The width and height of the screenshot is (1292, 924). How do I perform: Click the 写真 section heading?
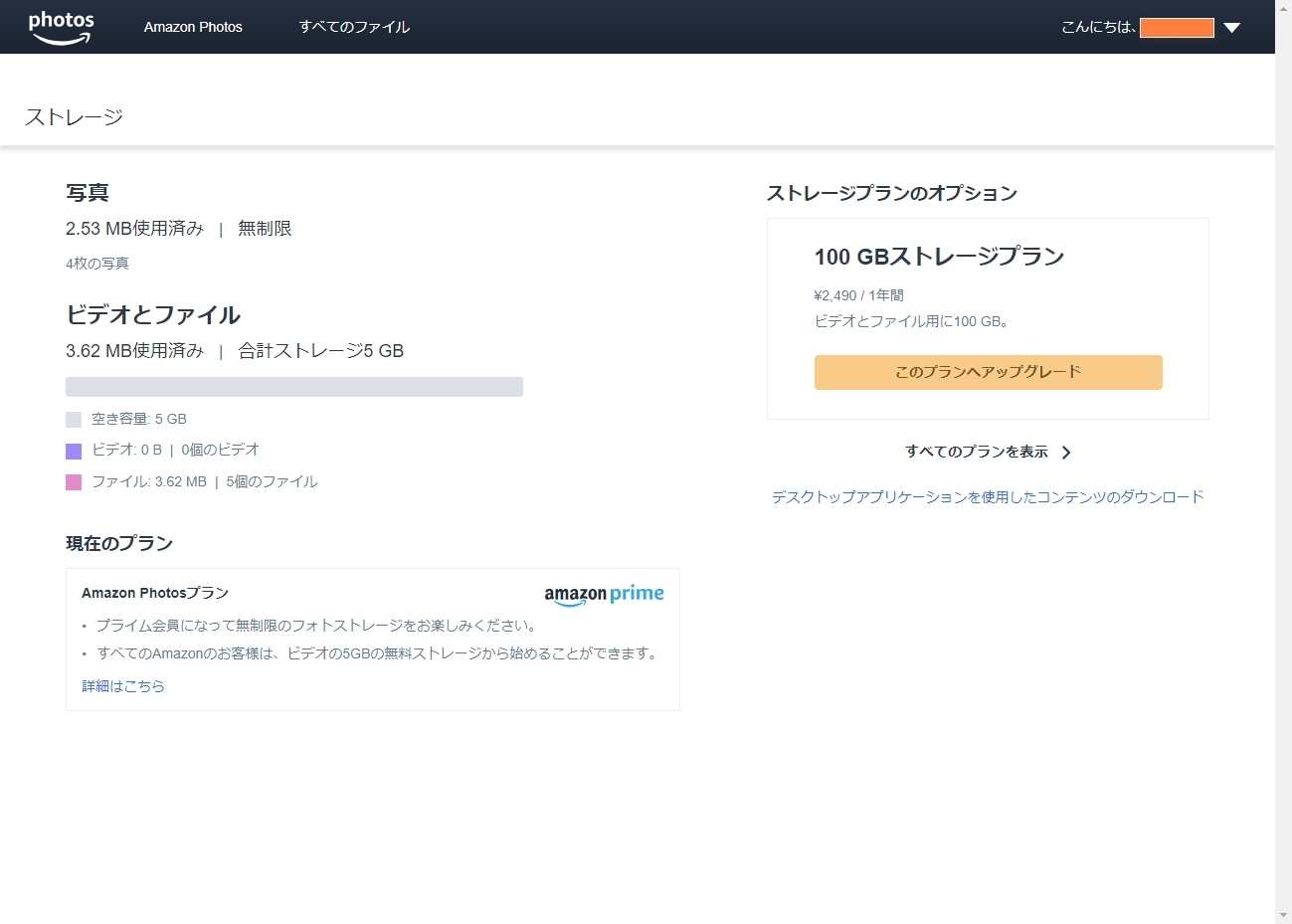click(x=88, y=193)
